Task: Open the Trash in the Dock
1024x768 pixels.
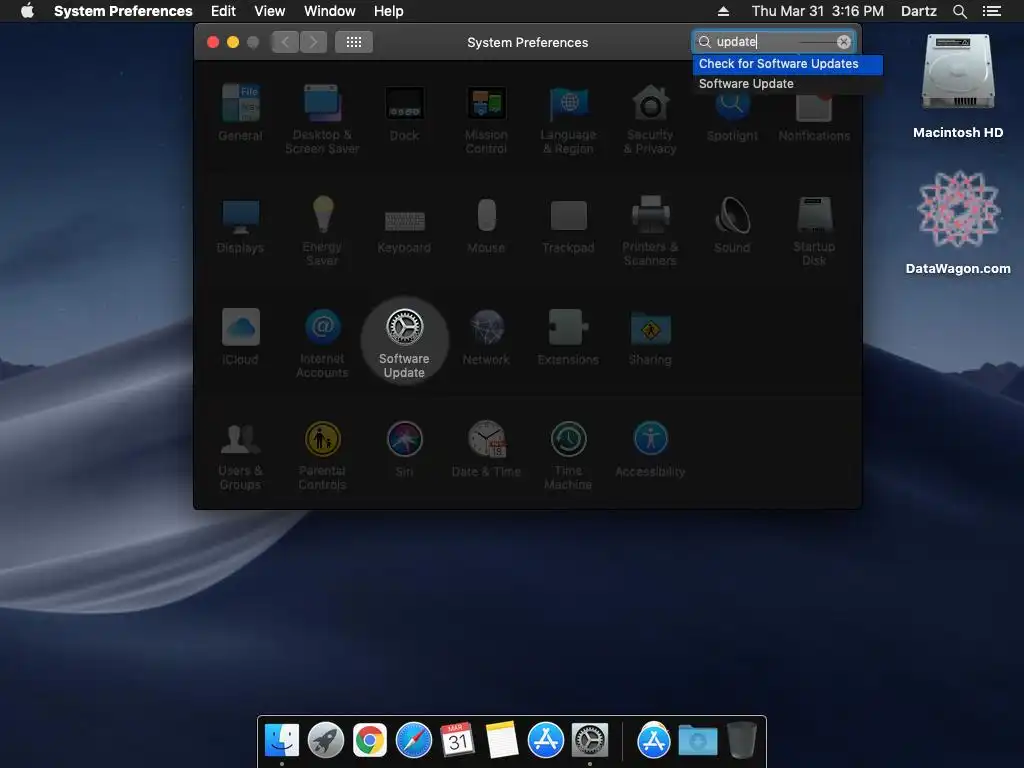Action: coord(741,740)
